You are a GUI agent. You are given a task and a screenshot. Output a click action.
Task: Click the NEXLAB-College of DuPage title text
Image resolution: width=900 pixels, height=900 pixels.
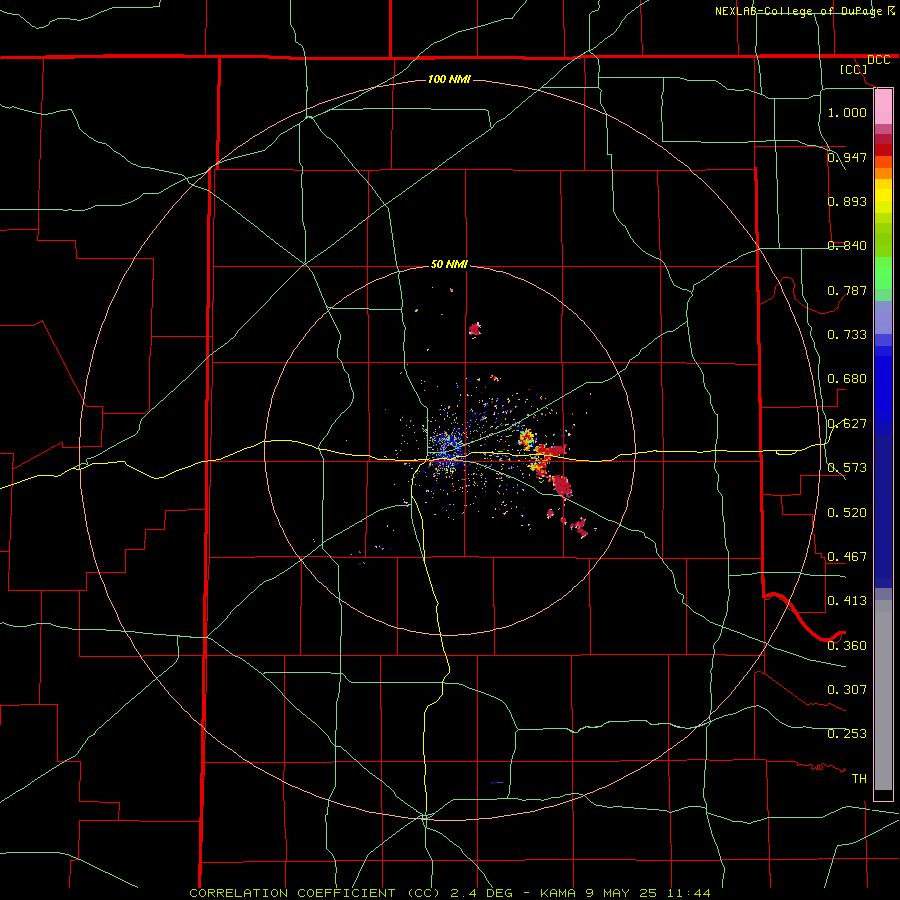click(798, 11)
